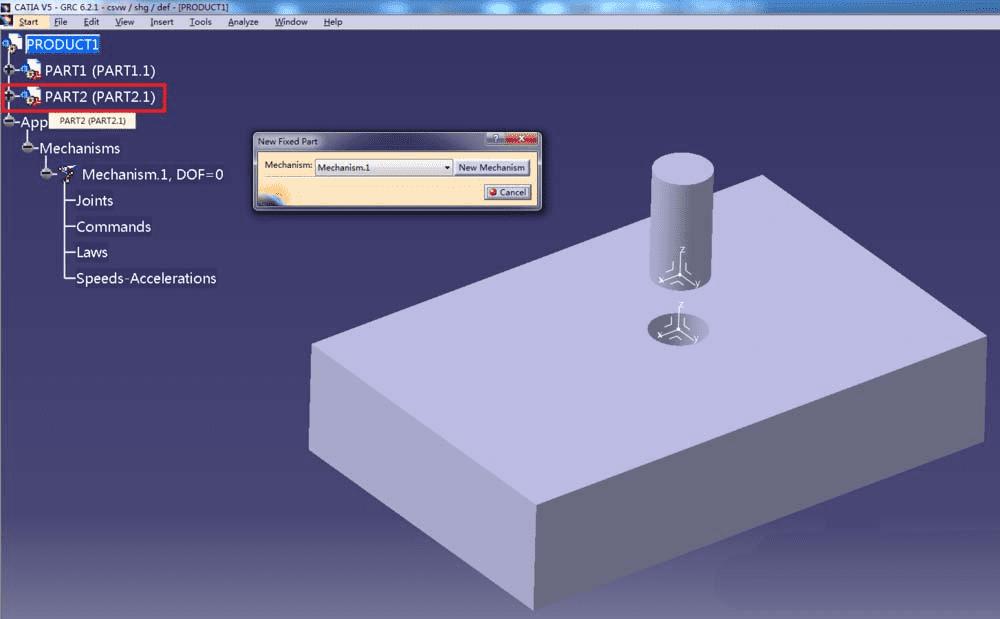Open the Analyze menu
Viewport: 1000px width, 619px height.
tap(243, 22)
